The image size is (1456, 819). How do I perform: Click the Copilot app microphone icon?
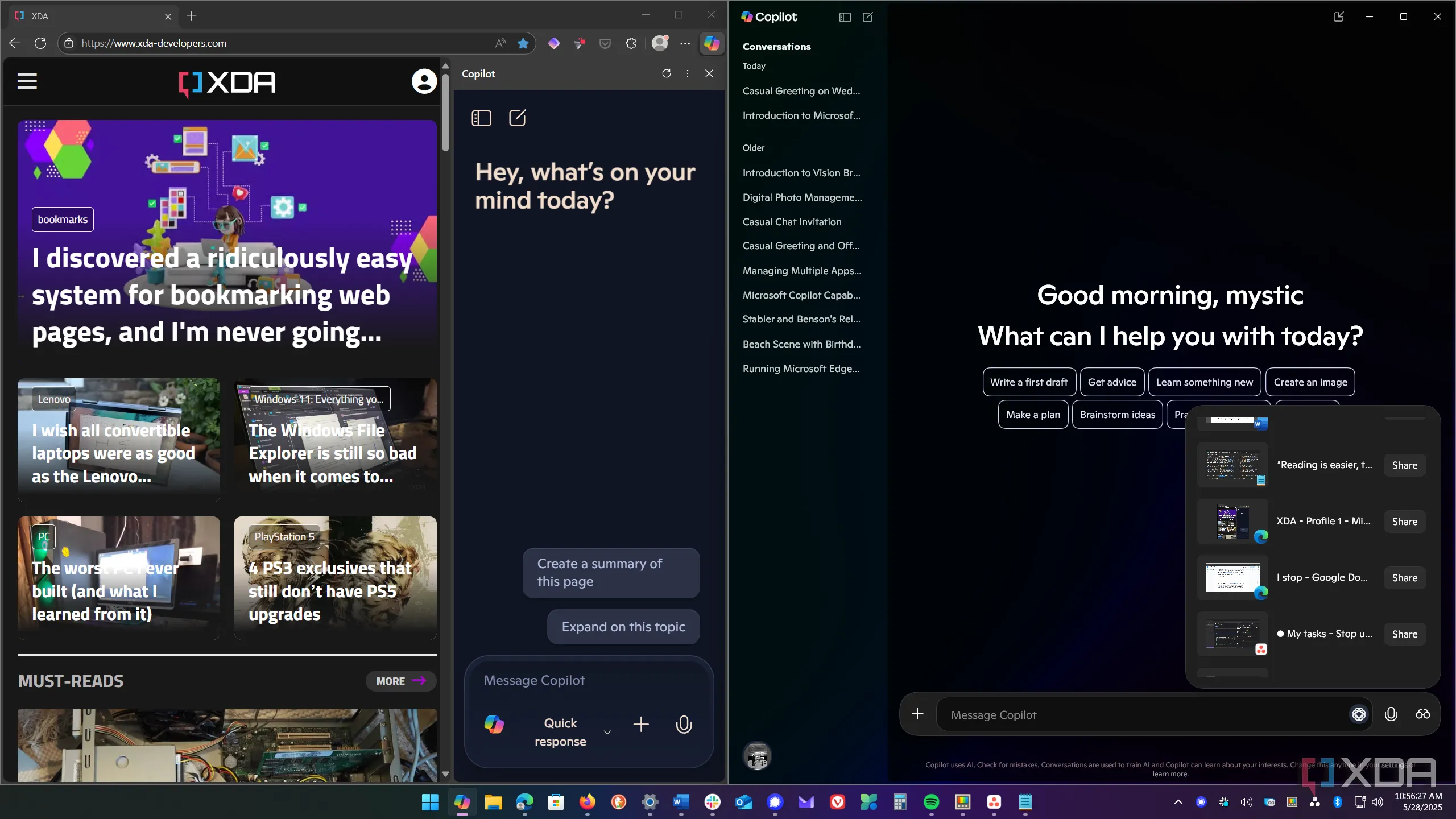coord(1391,714)
